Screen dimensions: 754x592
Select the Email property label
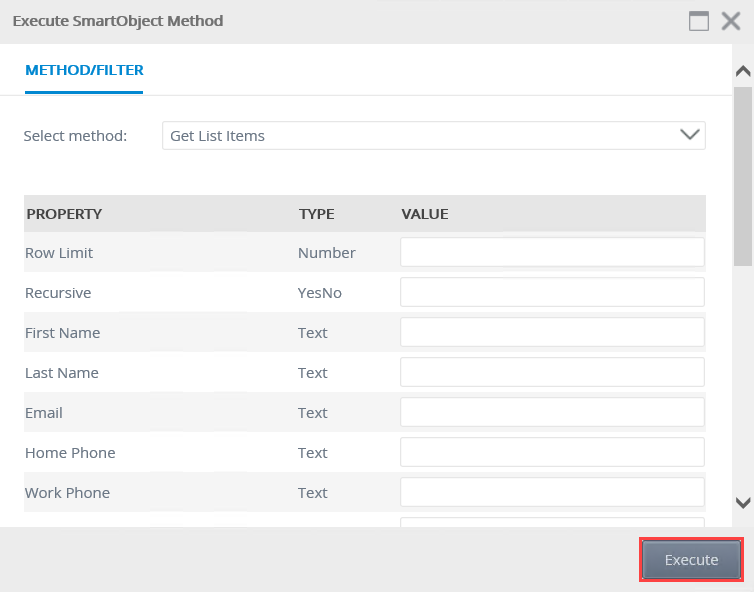click(44, 413)
